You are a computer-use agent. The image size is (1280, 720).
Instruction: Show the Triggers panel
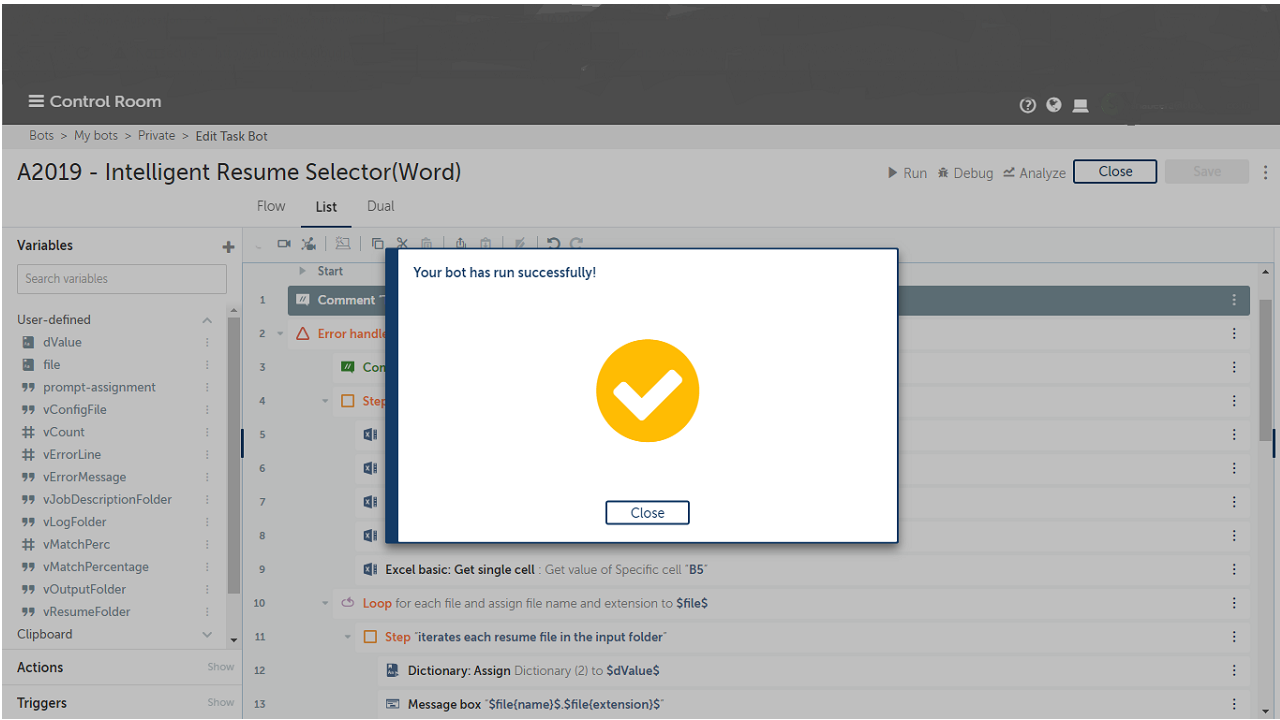(221, 702)
